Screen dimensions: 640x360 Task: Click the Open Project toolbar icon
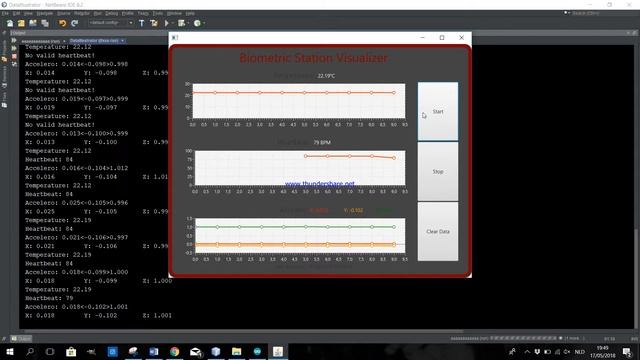[x=33, y=23]
